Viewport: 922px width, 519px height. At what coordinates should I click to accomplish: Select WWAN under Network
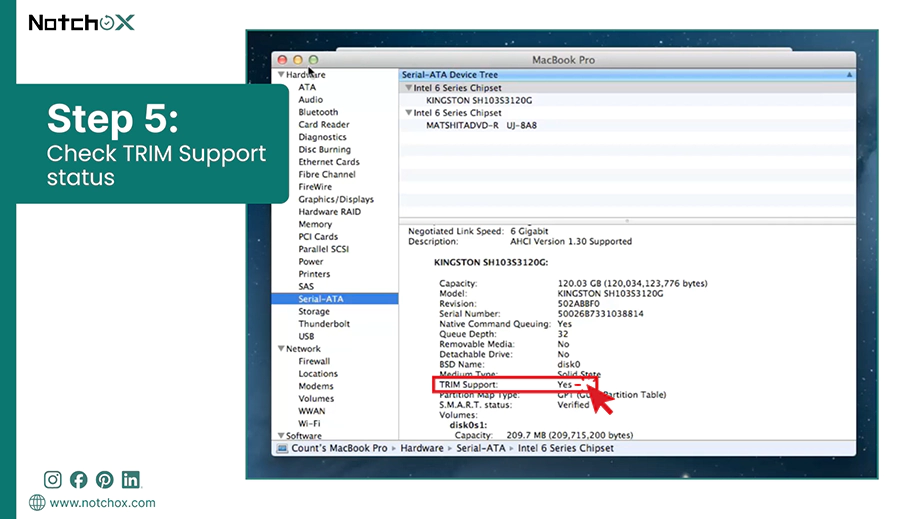click(x=312, y=411)
